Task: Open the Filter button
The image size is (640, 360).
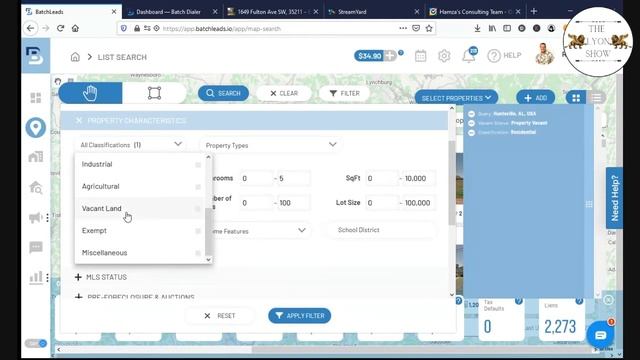Action: [344, 93]
